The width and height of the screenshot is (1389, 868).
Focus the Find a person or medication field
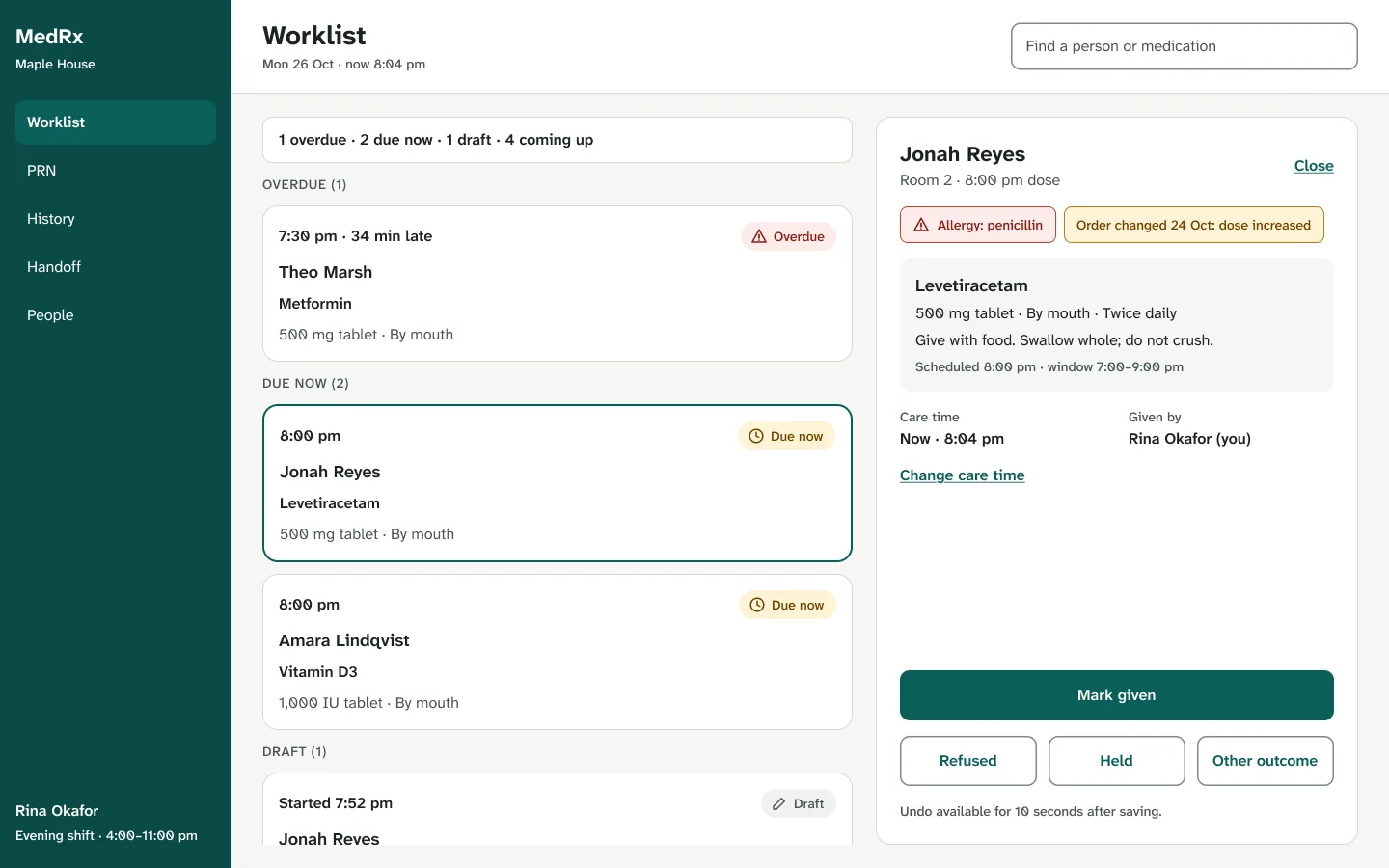(1185, 46)
